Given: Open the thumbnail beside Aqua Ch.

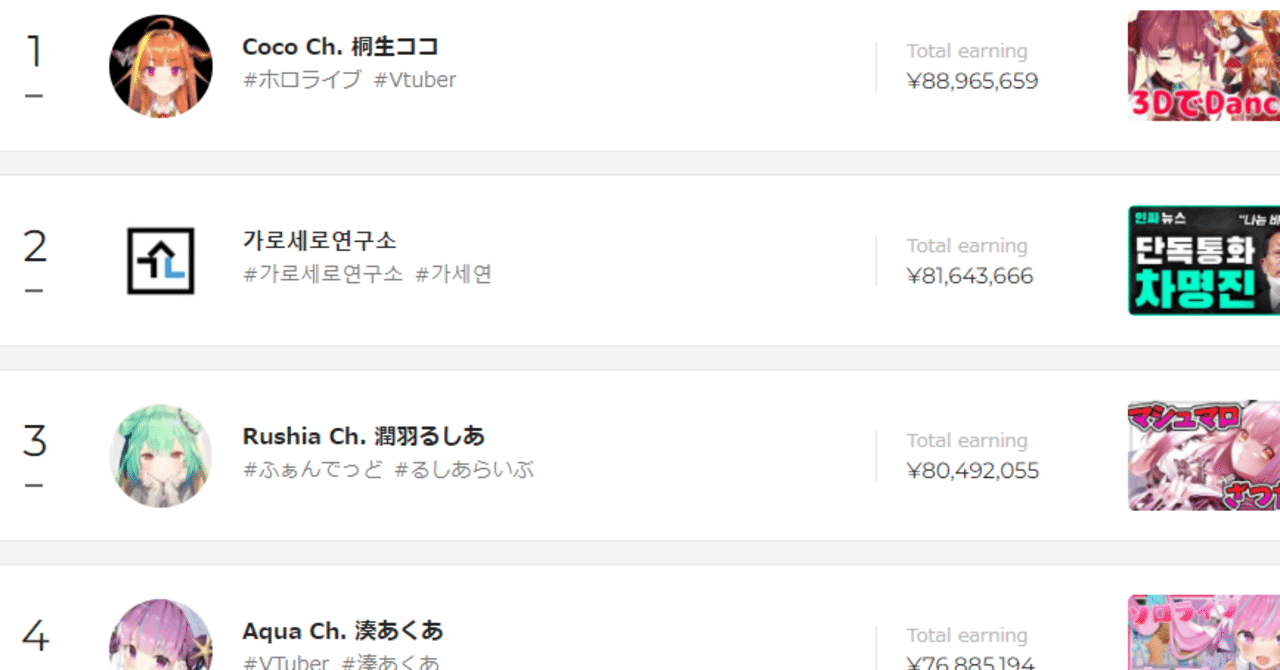Looking at the screenshot, I should [x=1204, y=632].
